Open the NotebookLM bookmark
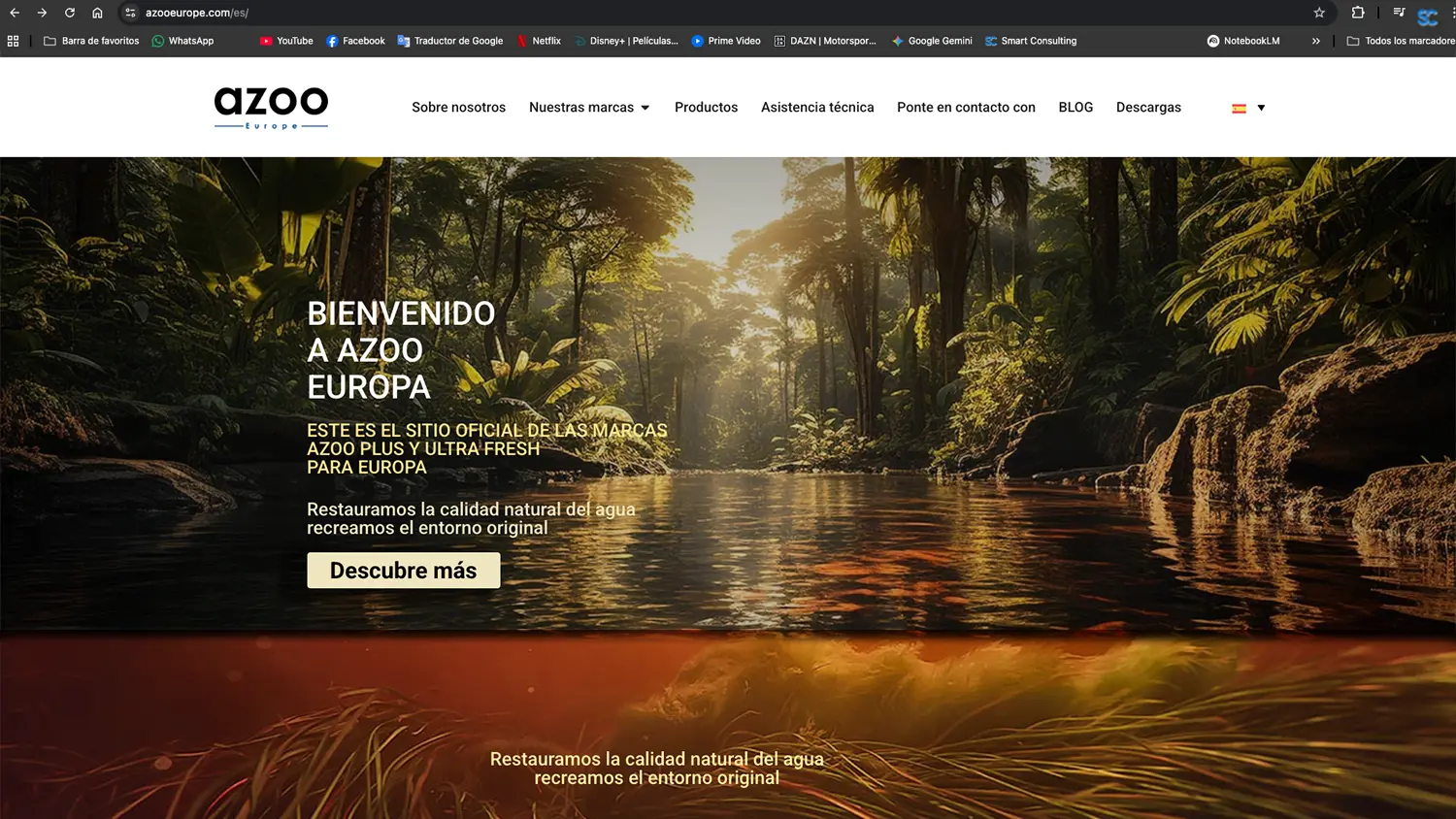1456x819 pixels. (x=1243, y=41)
